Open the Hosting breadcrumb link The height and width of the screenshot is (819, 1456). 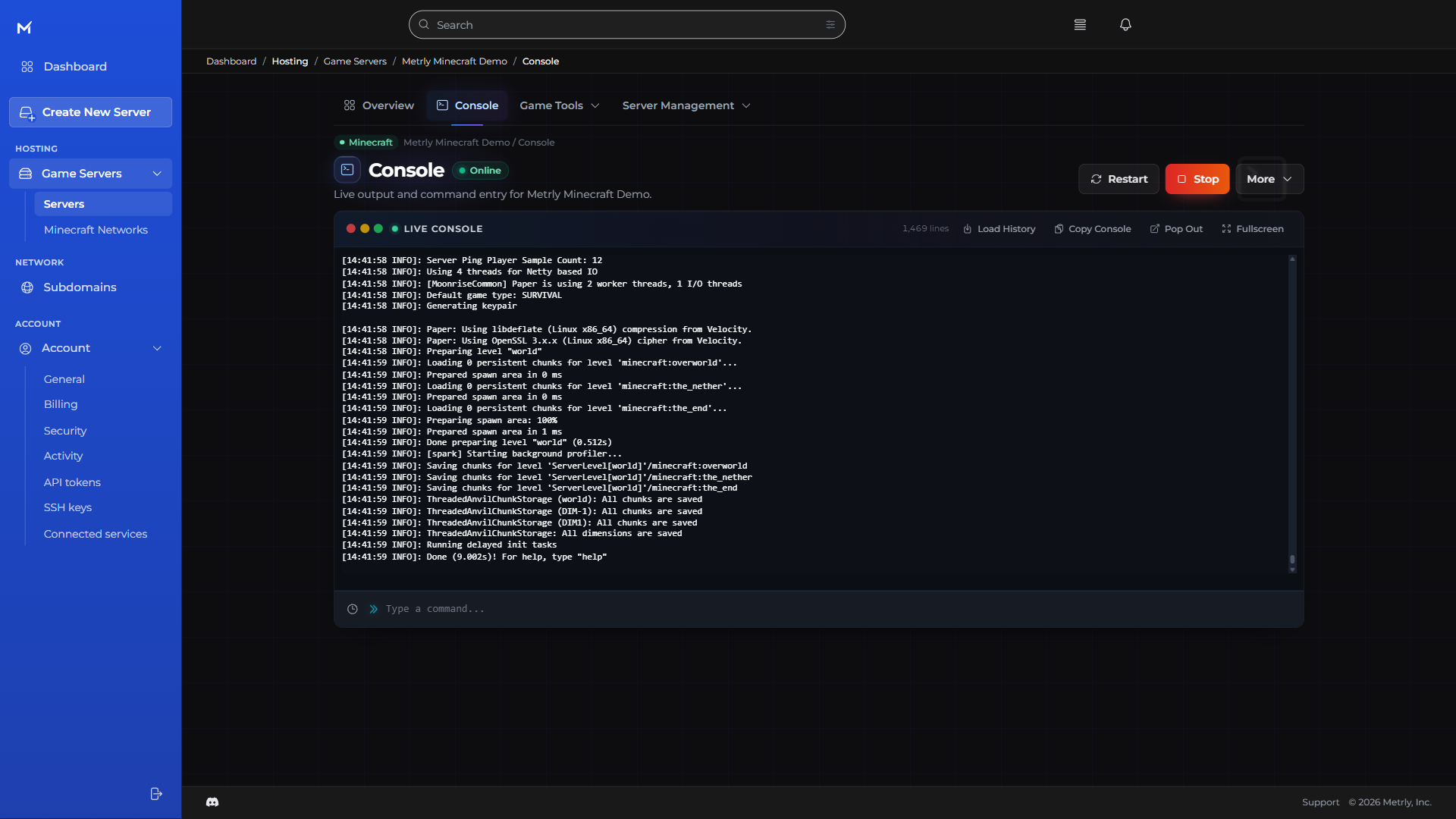pos(290,61)
